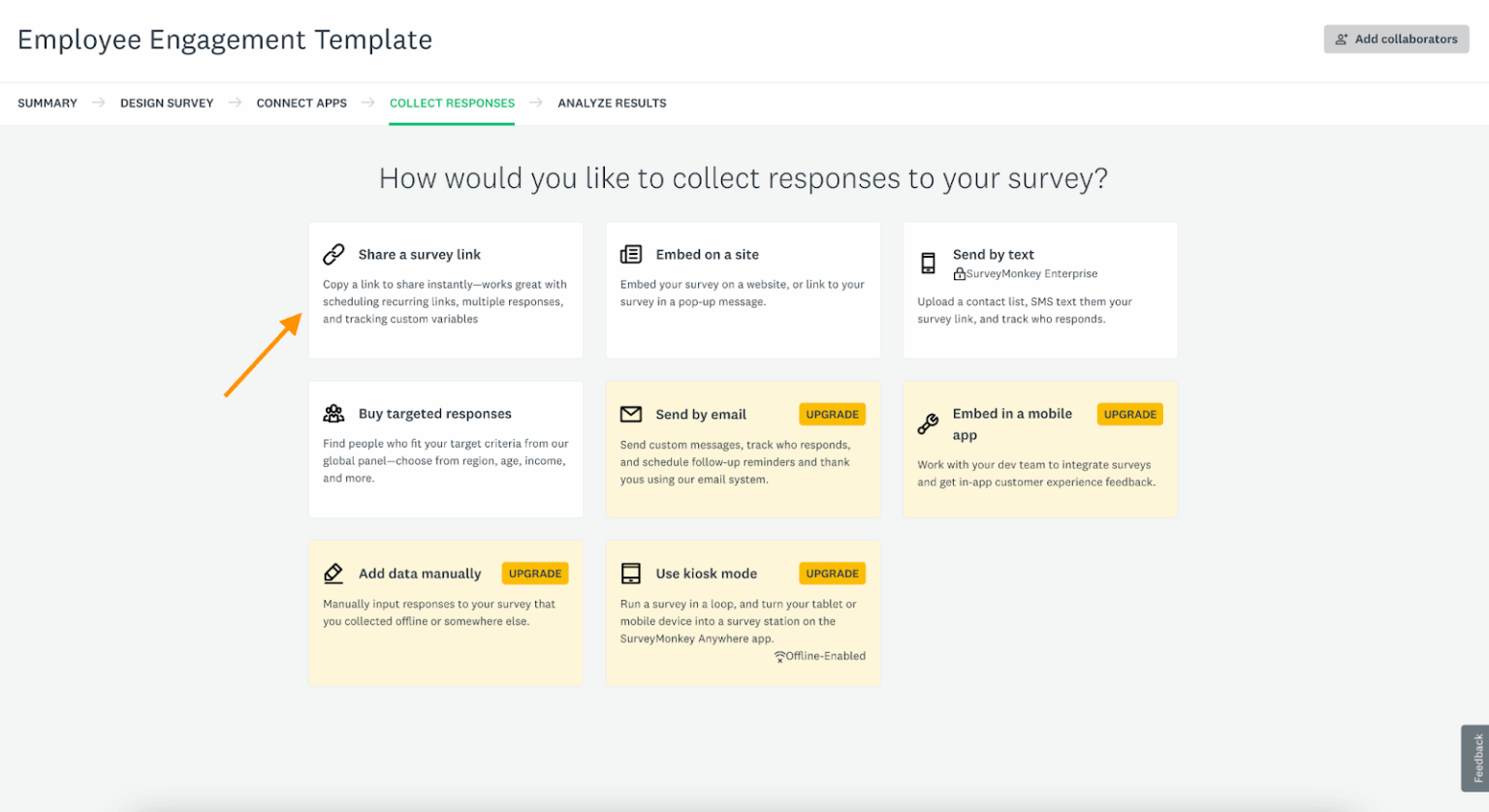Open the Analyze Results tab
This screenshot has height=812, width=1489.
pos(612,103)
